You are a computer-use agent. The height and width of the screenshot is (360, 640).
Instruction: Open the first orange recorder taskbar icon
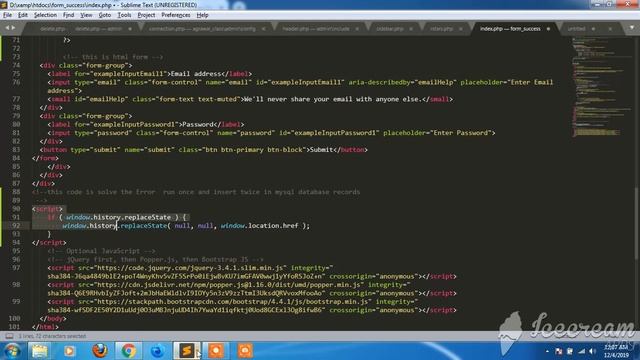tap(216, 351)
